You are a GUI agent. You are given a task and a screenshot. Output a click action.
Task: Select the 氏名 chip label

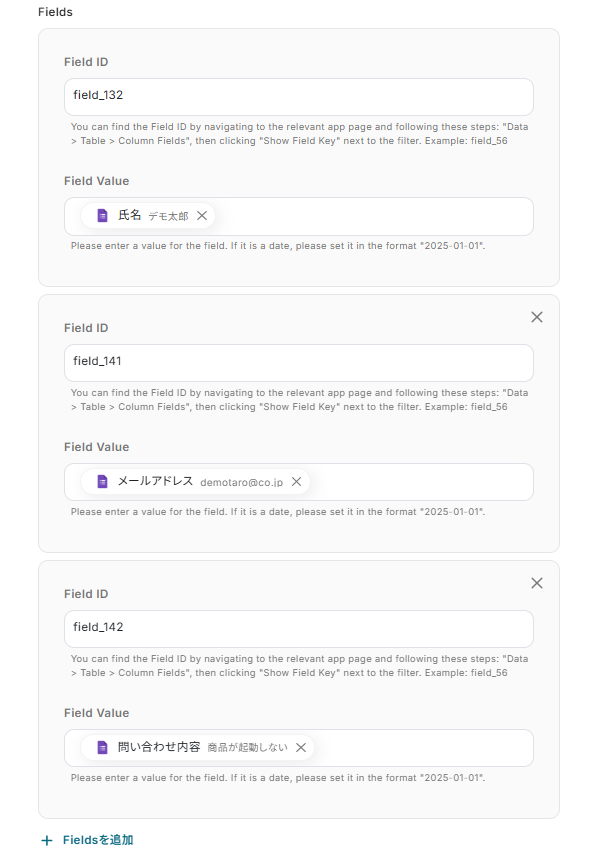click(129, 215)
